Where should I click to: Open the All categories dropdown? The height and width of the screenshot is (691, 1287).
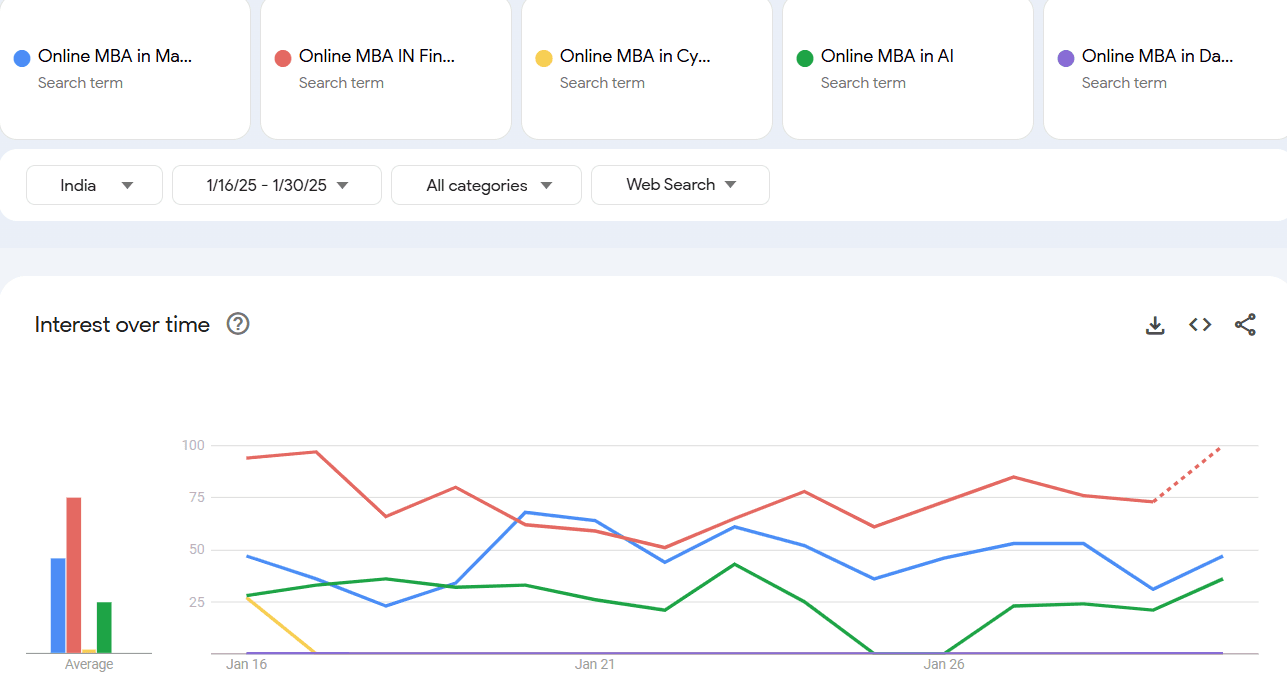[x=486, y=185]
